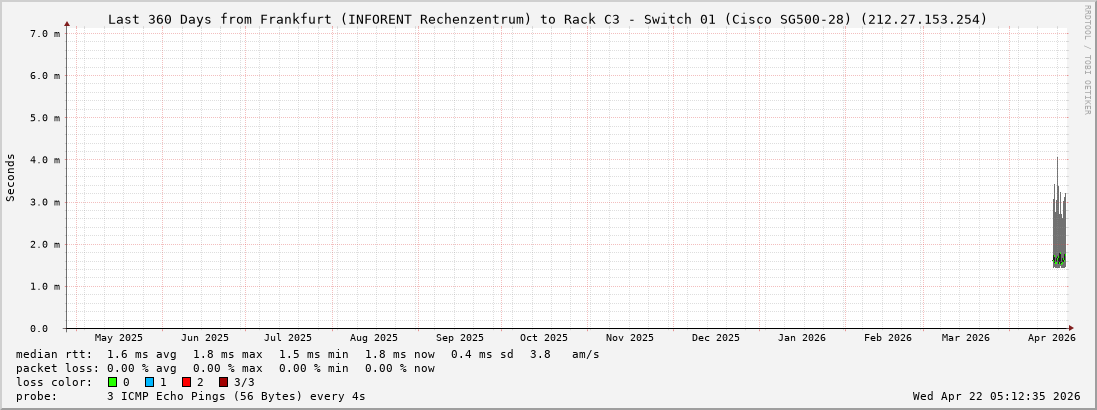The width and height of the screenshot is (1097, 410).
Task: Click the dark red 3/3 loss swatch
Action: pos(223,382)
